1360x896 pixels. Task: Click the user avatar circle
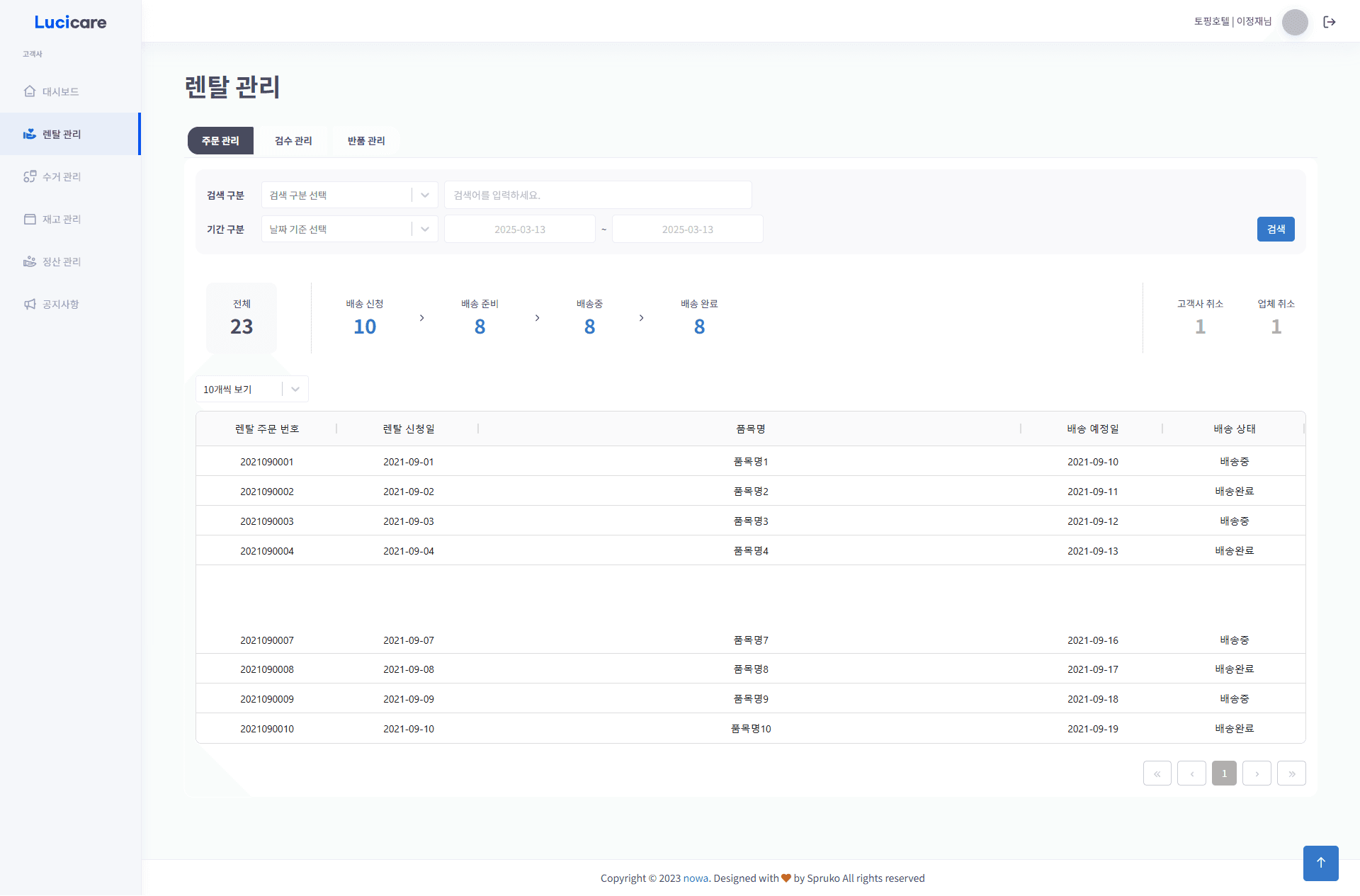1295,22
